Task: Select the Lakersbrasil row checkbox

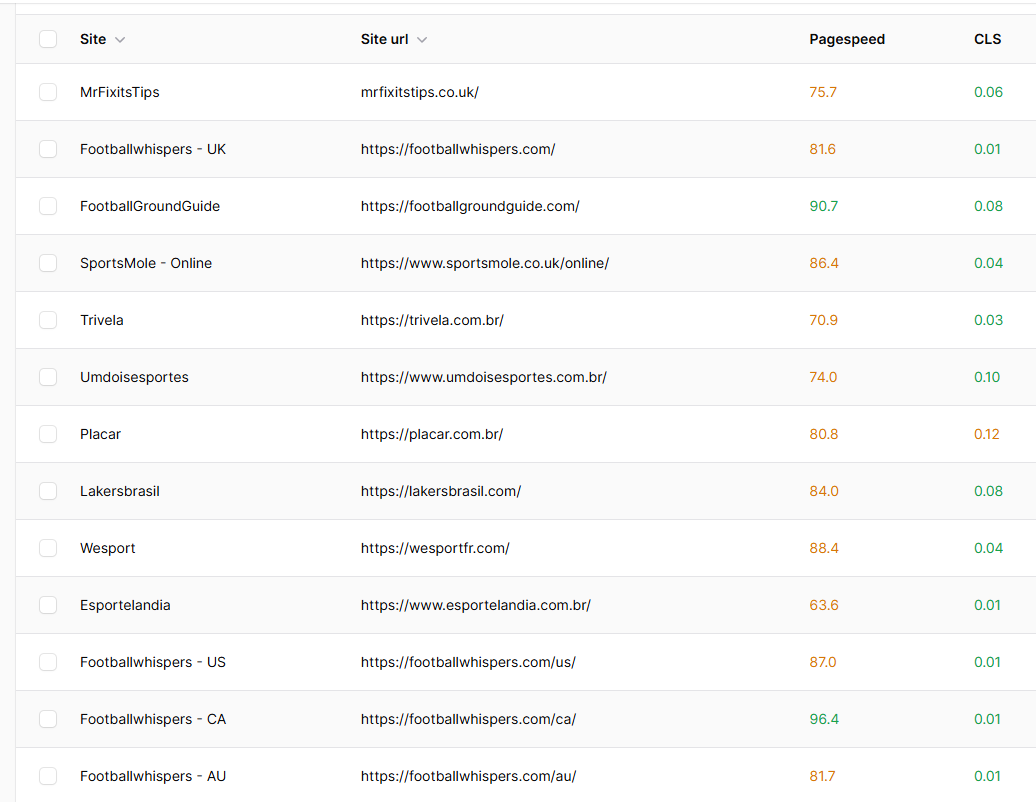Action: [x=48, y=491]
